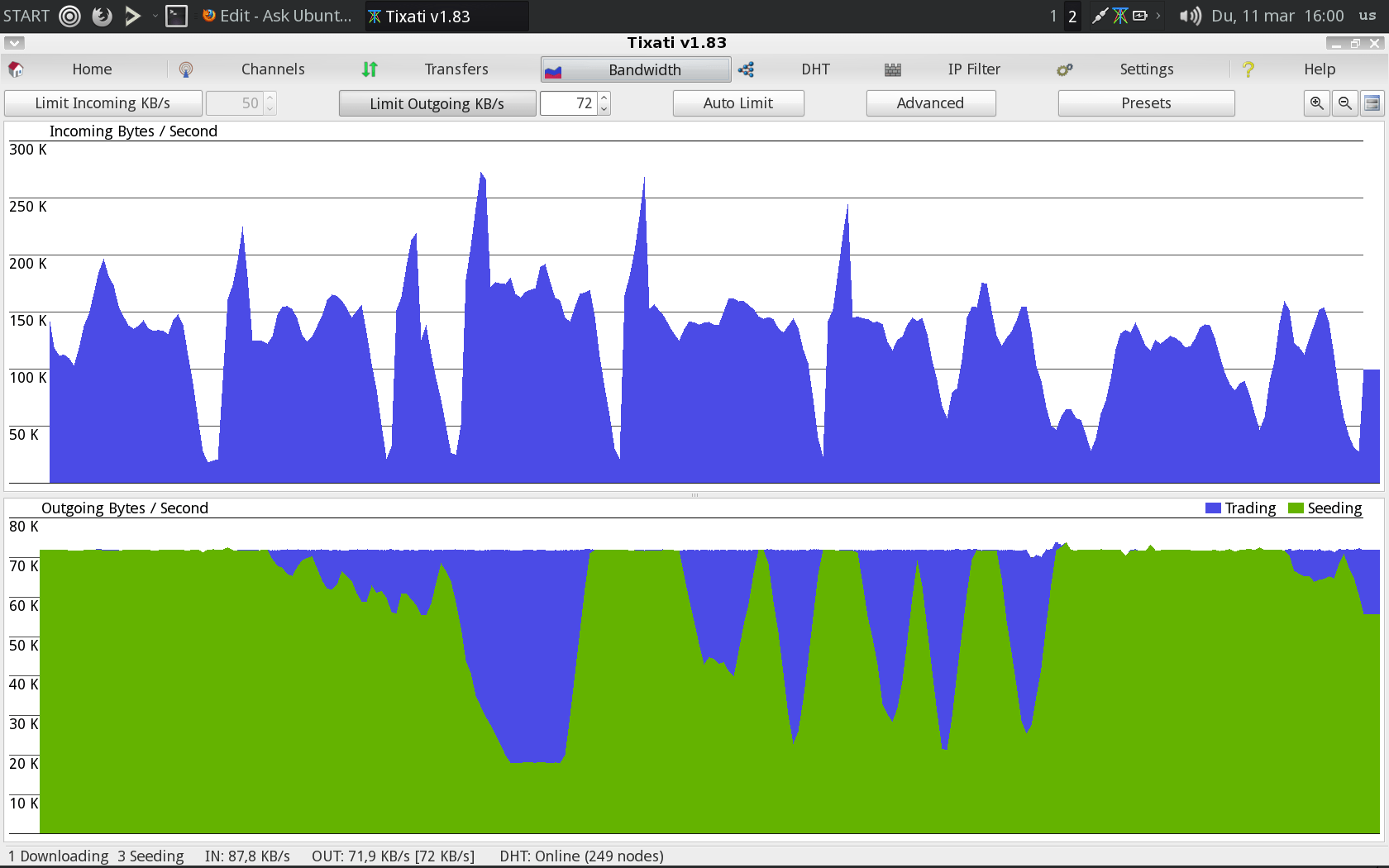1389x868 pixels.
Task: Toggle the graph layout view icon
Action: click(x=1372, y=103)
